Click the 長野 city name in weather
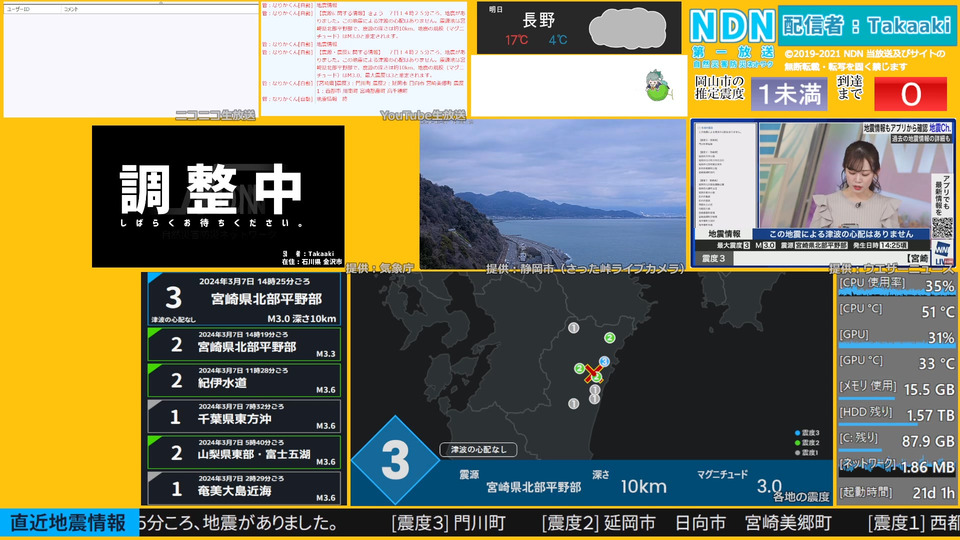Screen dimensions: 960x540 tap(539, 20)
